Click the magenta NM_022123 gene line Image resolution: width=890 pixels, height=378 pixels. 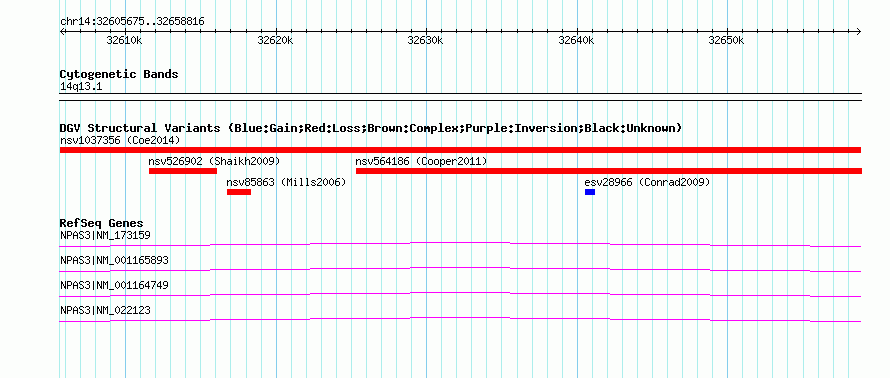click(x=460, y=320)
